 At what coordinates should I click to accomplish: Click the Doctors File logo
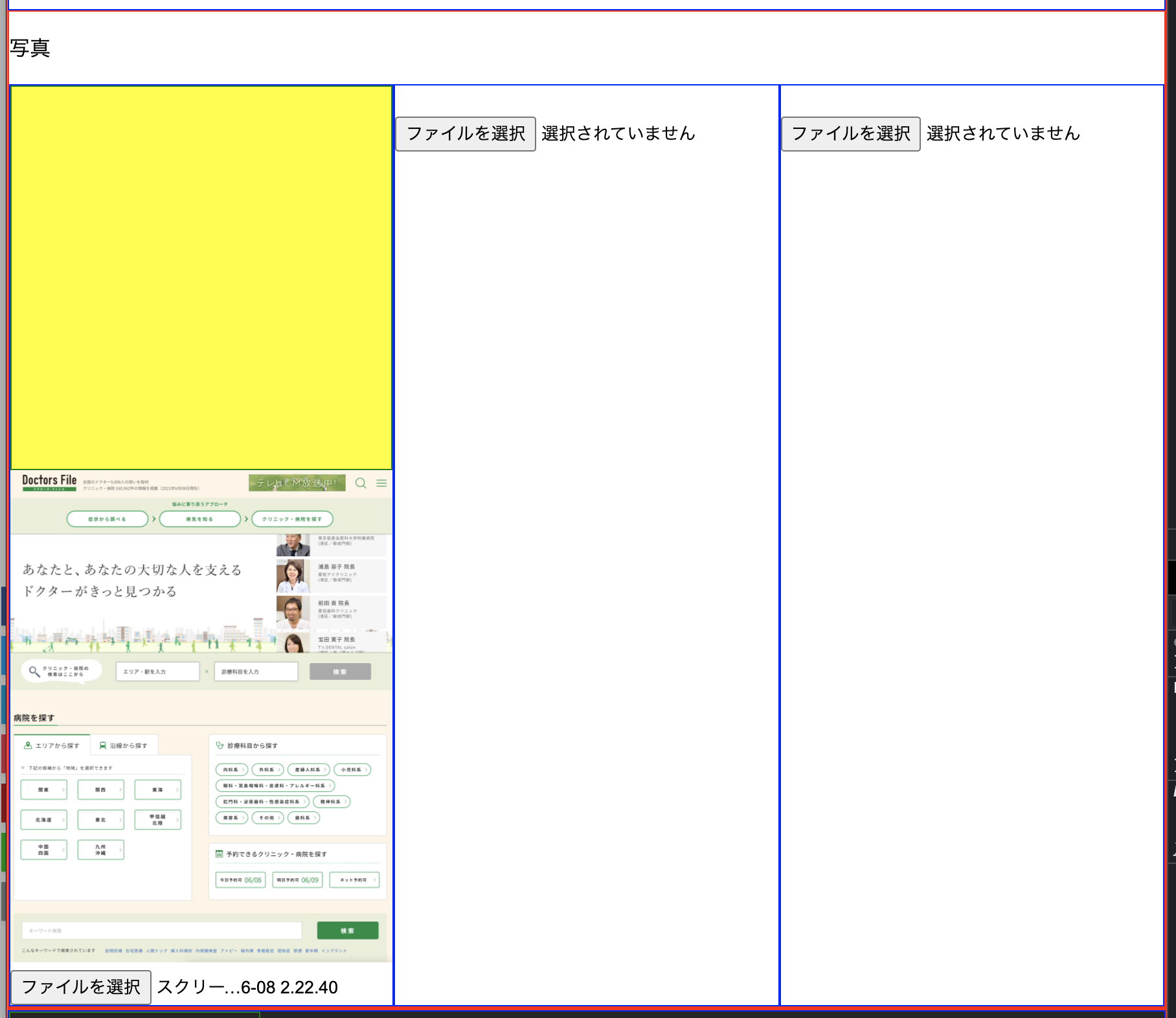point(49,483)
